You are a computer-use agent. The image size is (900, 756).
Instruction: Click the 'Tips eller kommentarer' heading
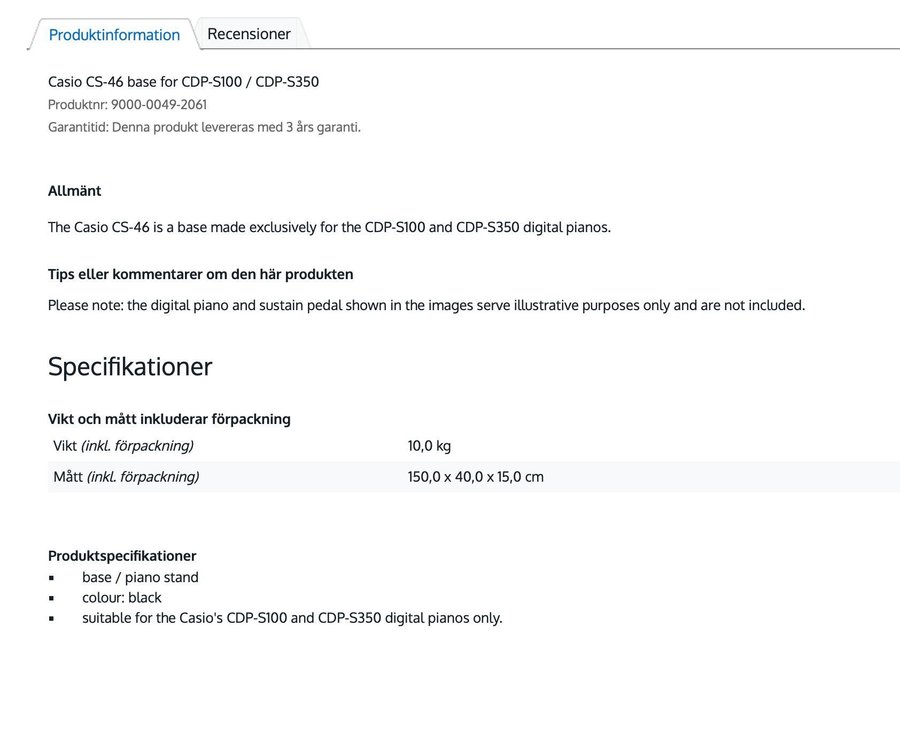click(x=200, y=274)
